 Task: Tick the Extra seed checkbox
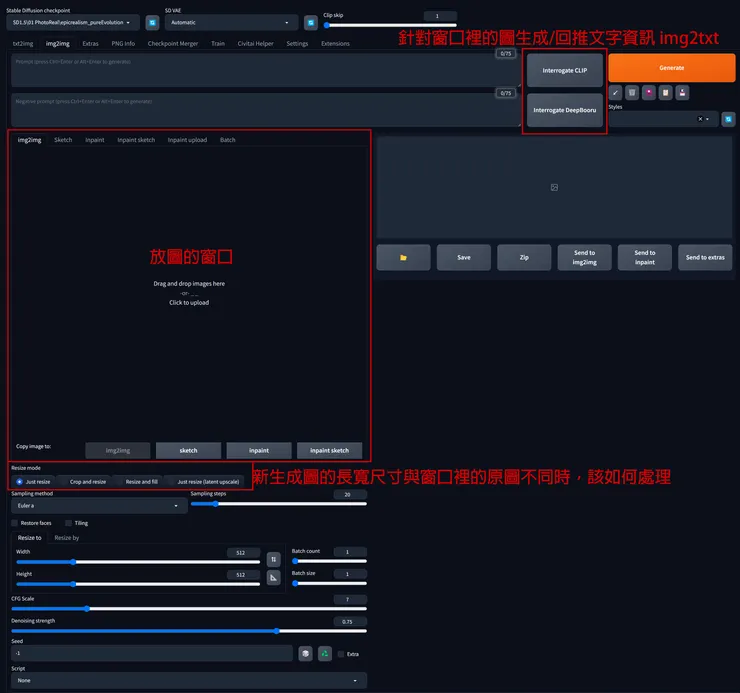coord(341,654)
